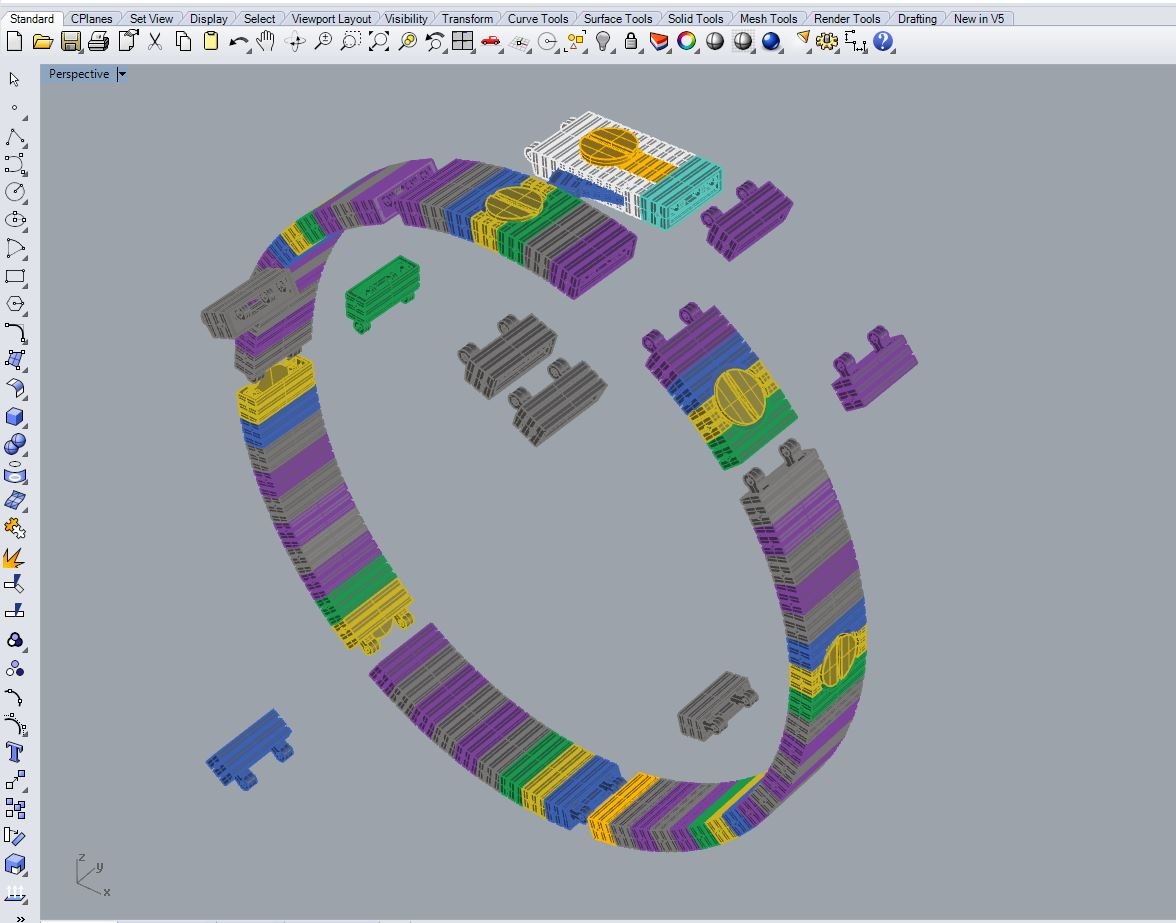Click the Undo arrow icon
1176x923 pixels.
click(x=238, y=41)
